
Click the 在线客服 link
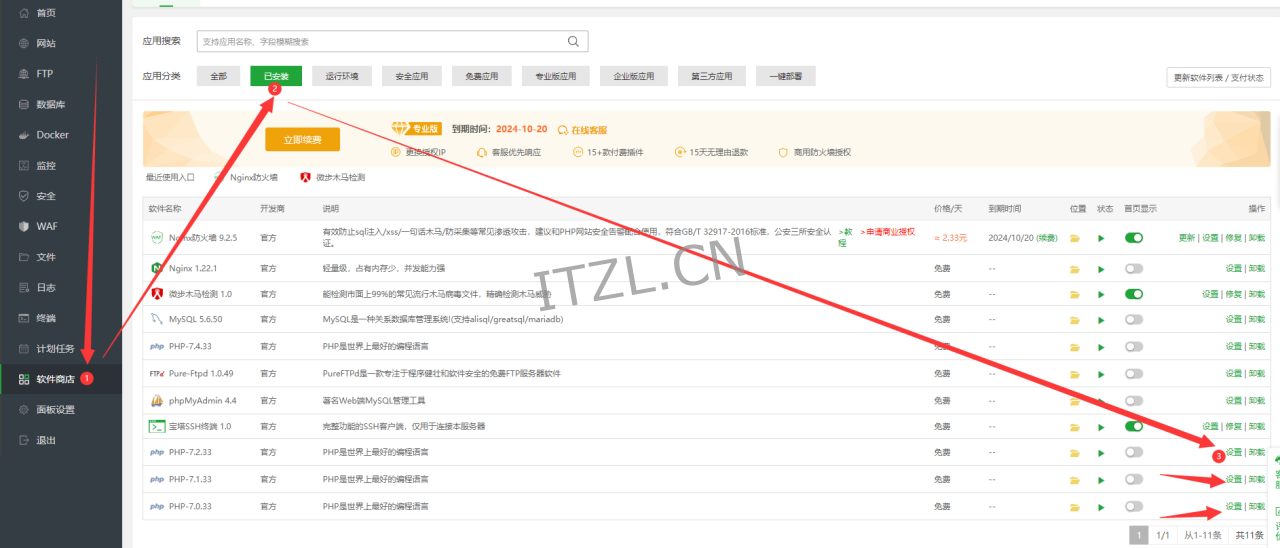582,130
